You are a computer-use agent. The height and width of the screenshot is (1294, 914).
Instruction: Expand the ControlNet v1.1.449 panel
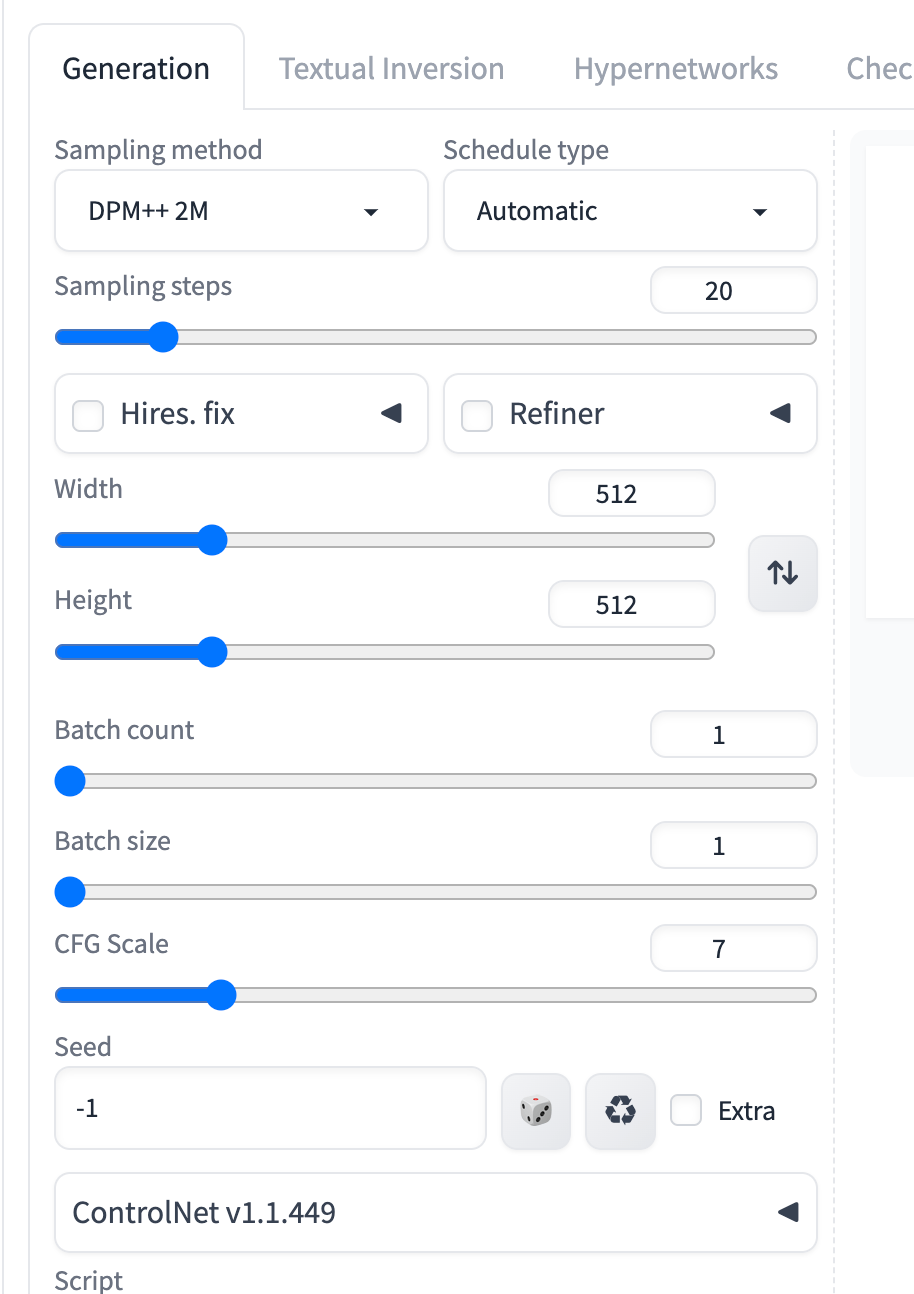pos(788,1213)
